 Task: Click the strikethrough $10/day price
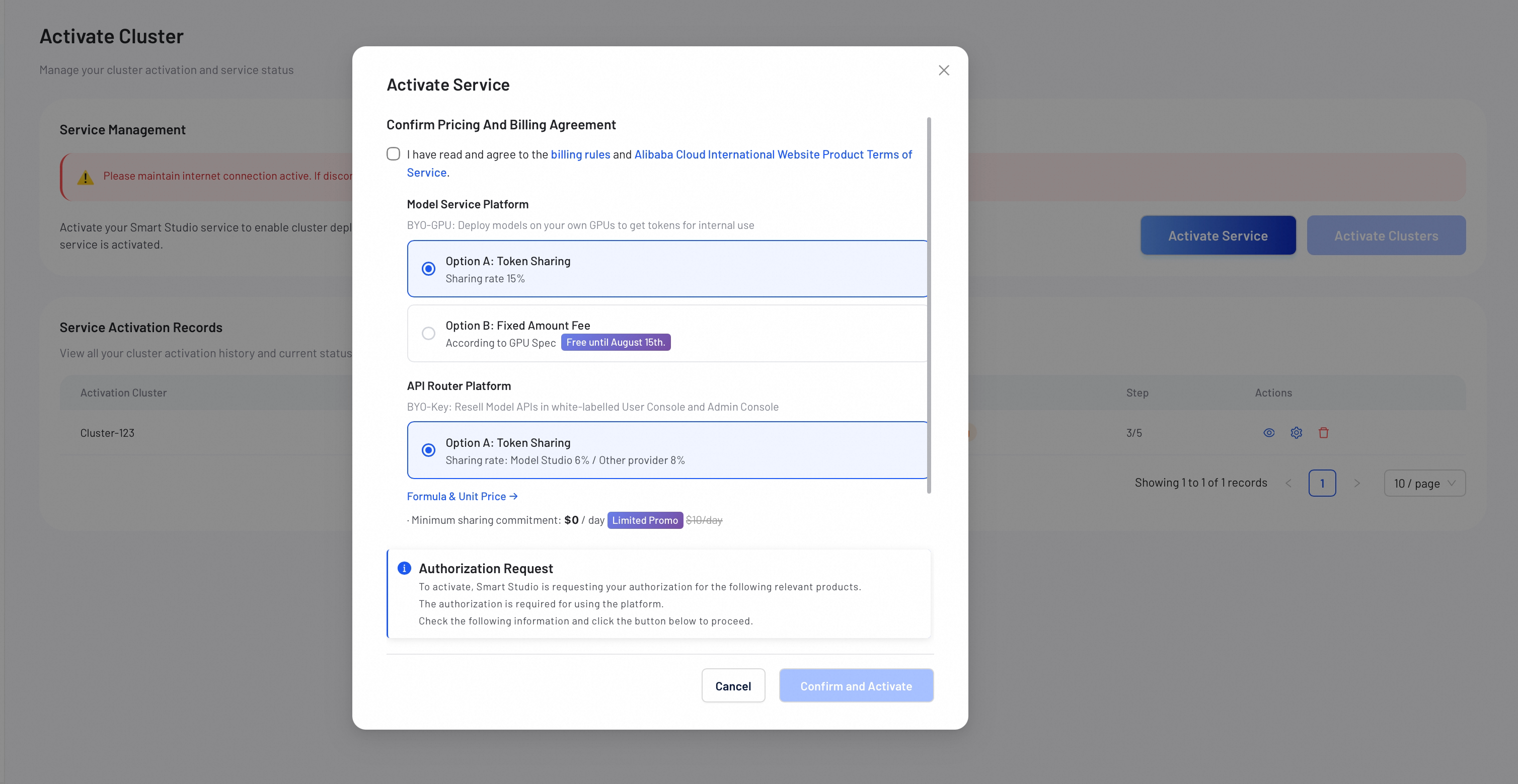tap(704, 520)
